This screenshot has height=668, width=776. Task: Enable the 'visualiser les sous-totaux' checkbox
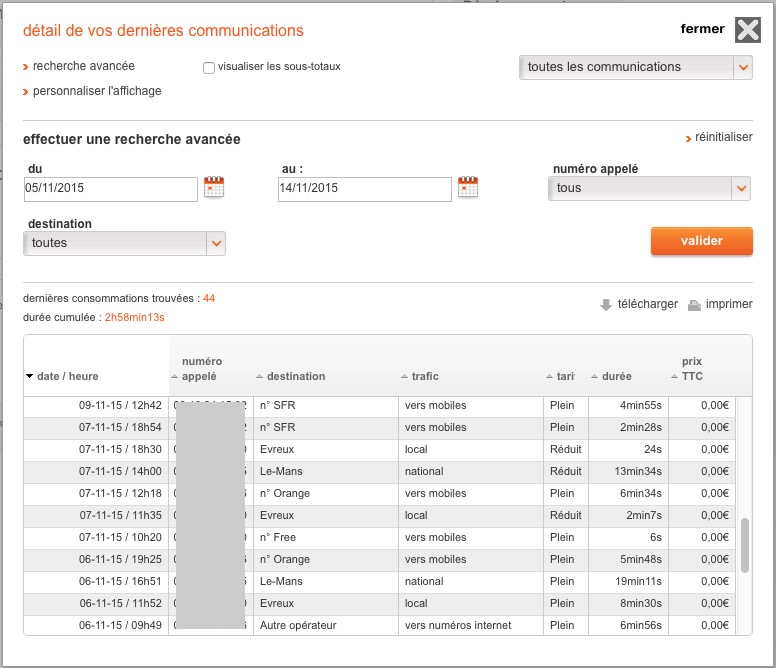[209, 68]
